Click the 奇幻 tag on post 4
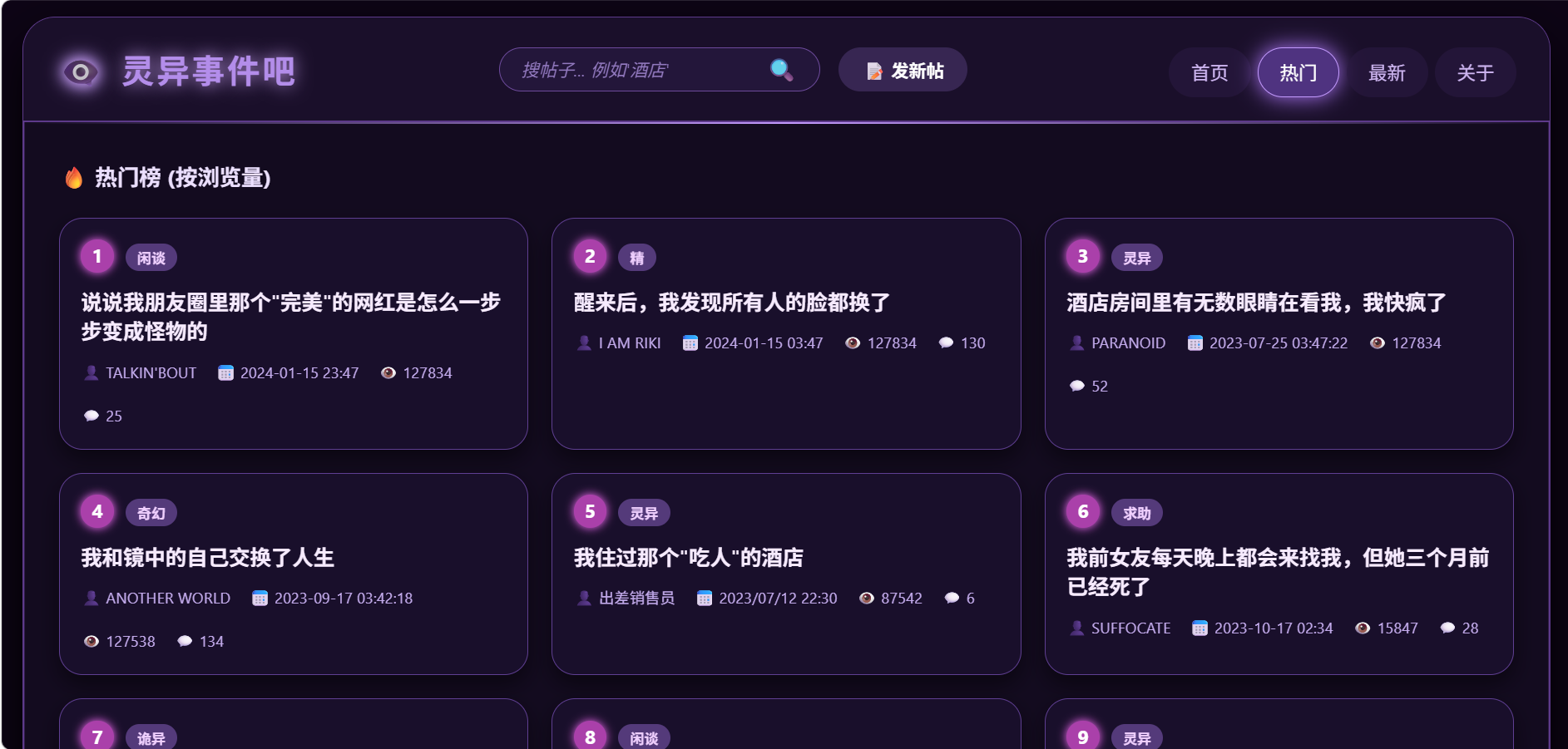This screenshot has width=1568, height=749. click(x=151, y=513)
